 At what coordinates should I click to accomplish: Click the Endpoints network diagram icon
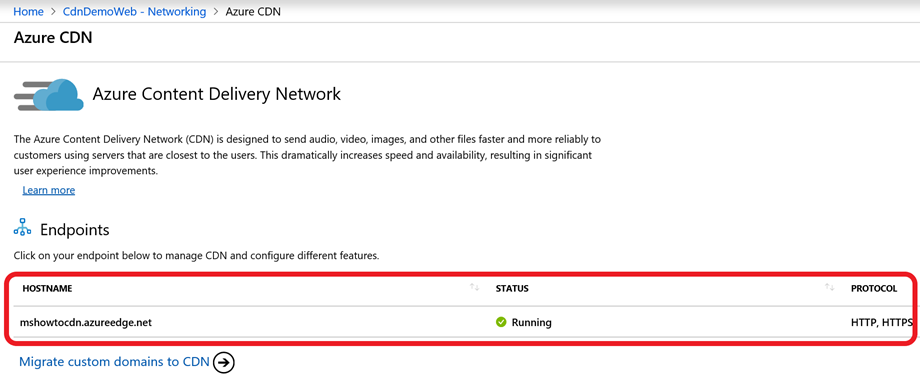(22, 228)
